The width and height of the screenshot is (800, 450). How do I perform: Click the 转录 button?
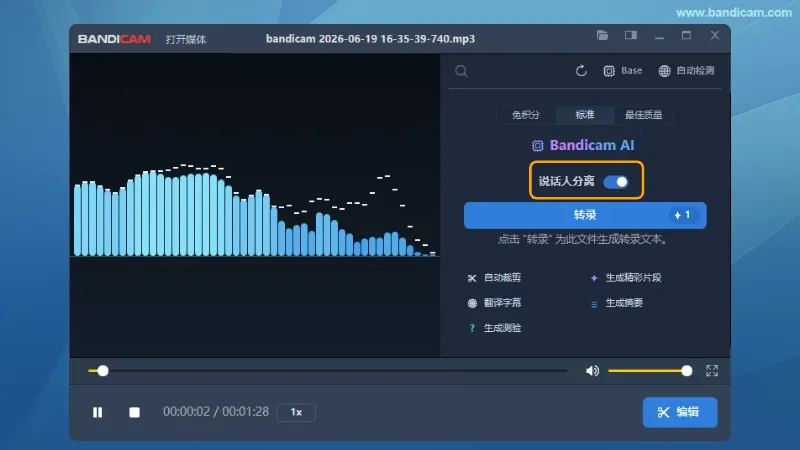click(585, 215)
